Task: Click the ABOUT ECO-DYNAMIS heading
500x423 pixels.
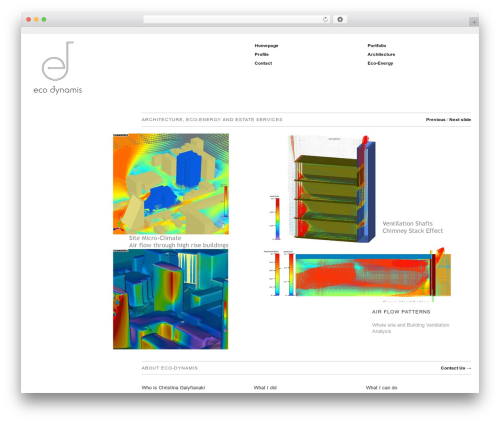Action: point(170,368)
